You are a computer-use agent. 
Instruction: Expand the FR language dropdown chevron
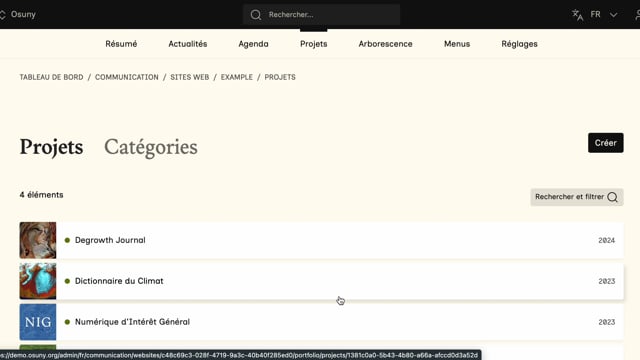[613, 15]
